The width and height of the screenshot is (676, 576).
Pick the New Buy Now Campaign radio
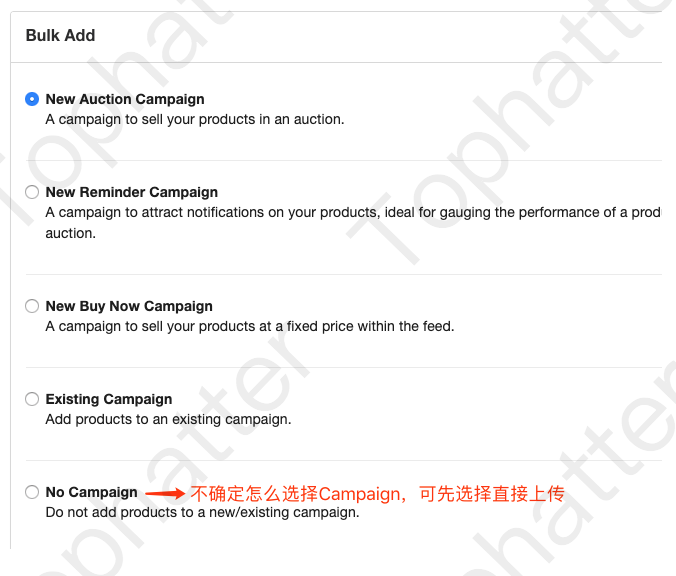click(x=33, y=306)
